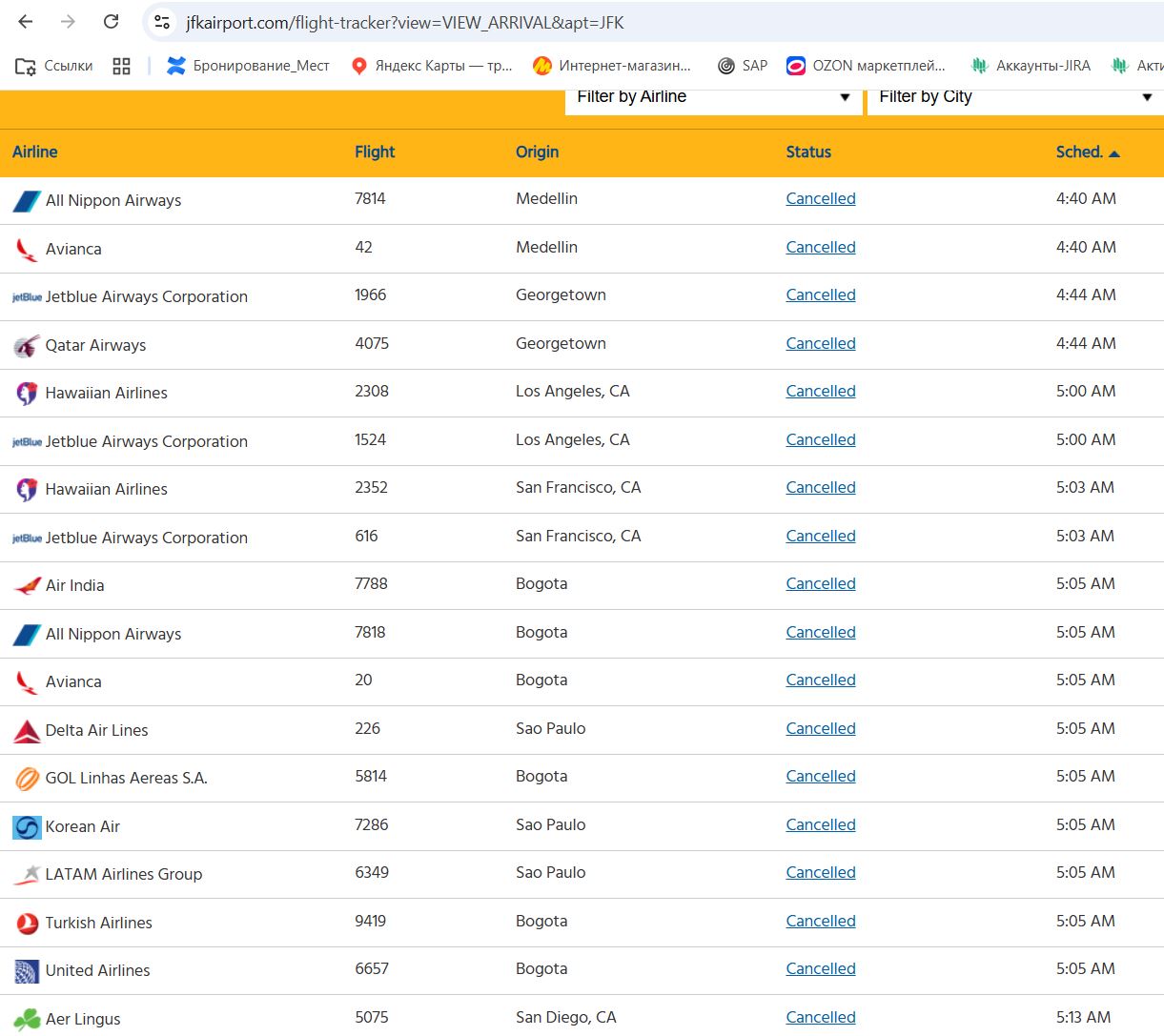Screen dimensions: 1164x1036
Task: Reload the page with the refresh icon
Action: [112, 22]
